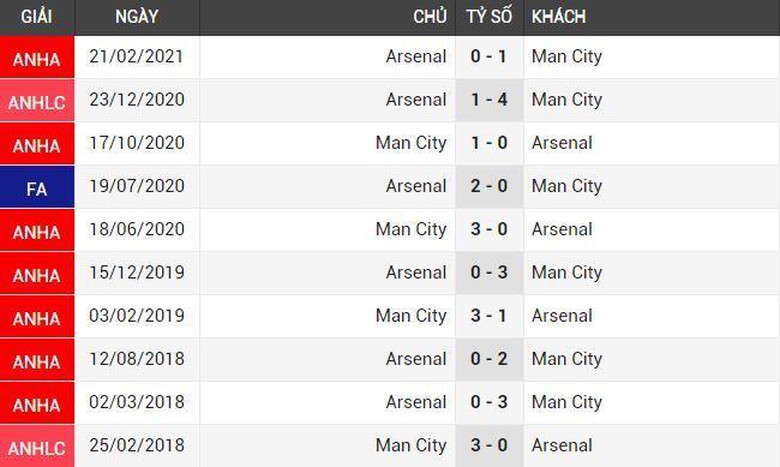Click the 0 - 1 score
The height and width of the screenshot is (467, 780).
[489, 57]
